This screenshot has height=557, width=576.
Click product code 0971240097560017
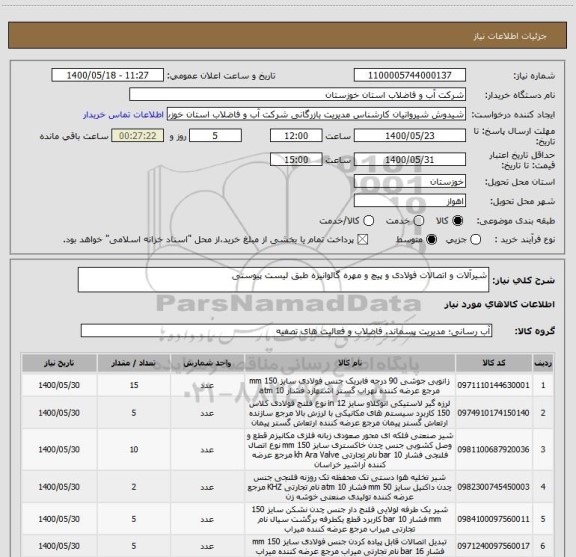pyautogui.click(x=493, y=546)
